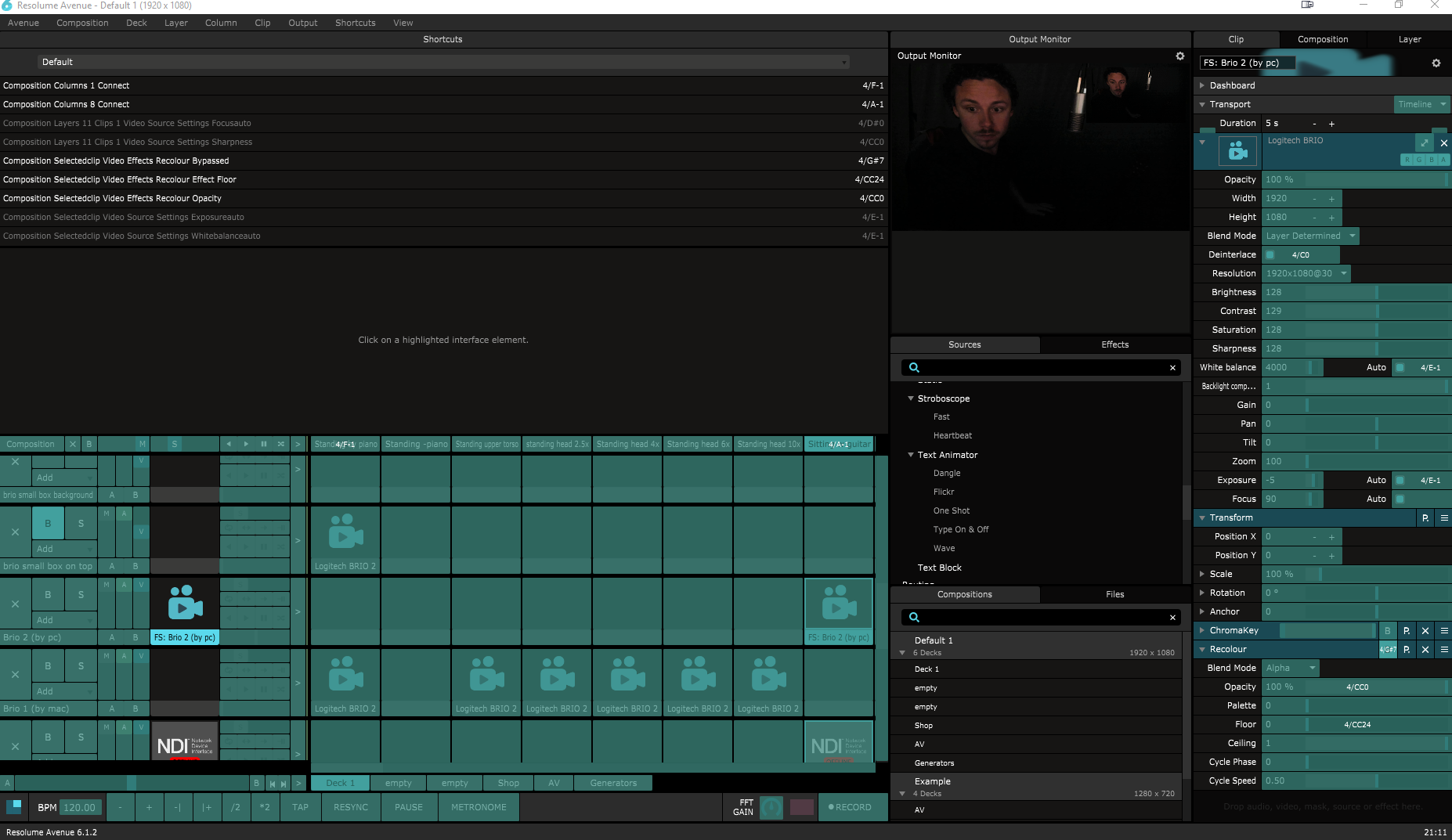Viewport: 1452px width, 840px height.
Task: Switch to the Effects tab
Action: coord(1114,344)
